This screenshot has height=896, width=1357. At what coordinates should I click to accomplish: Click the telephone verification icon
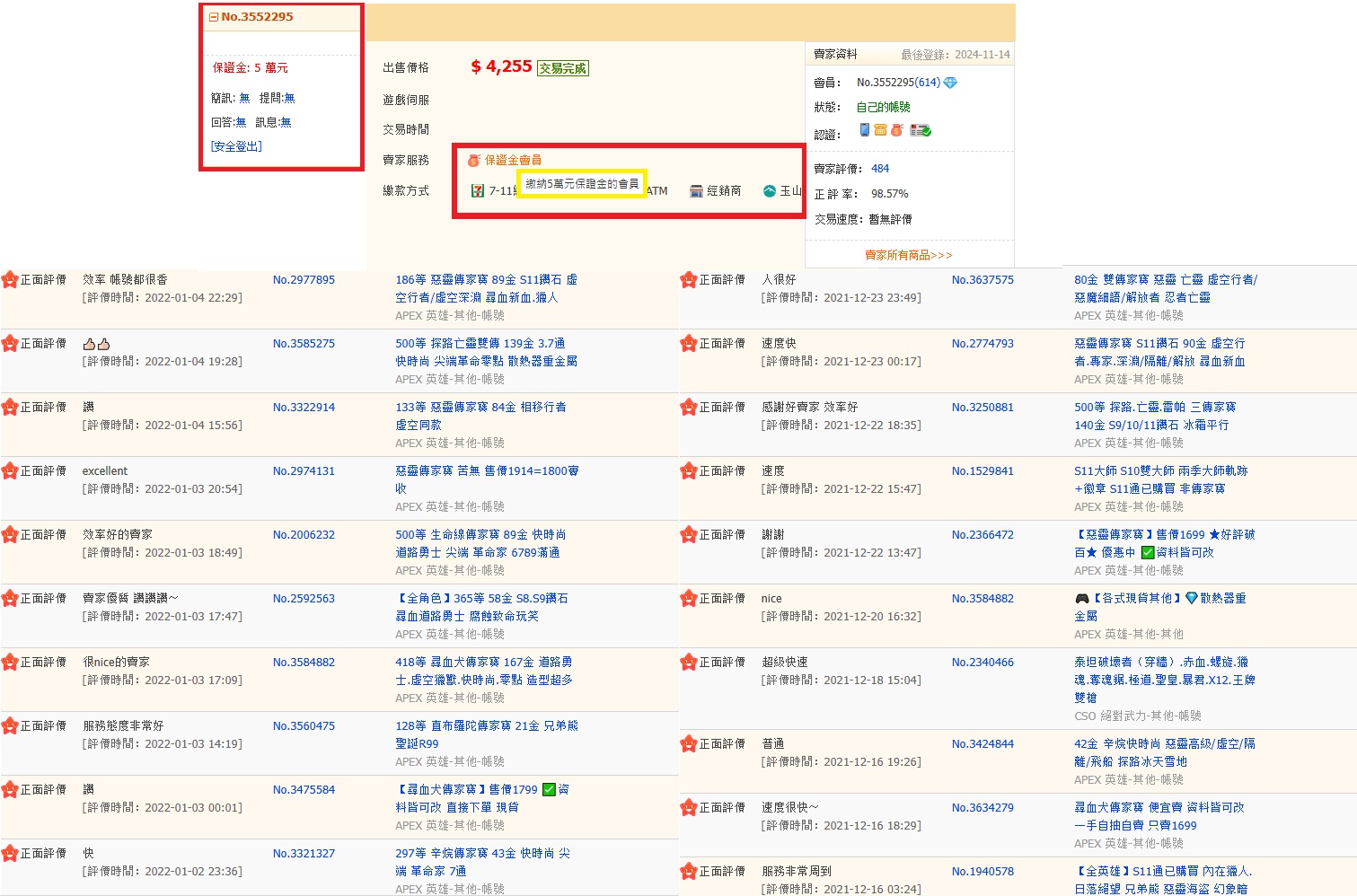[x=880, y=130]
